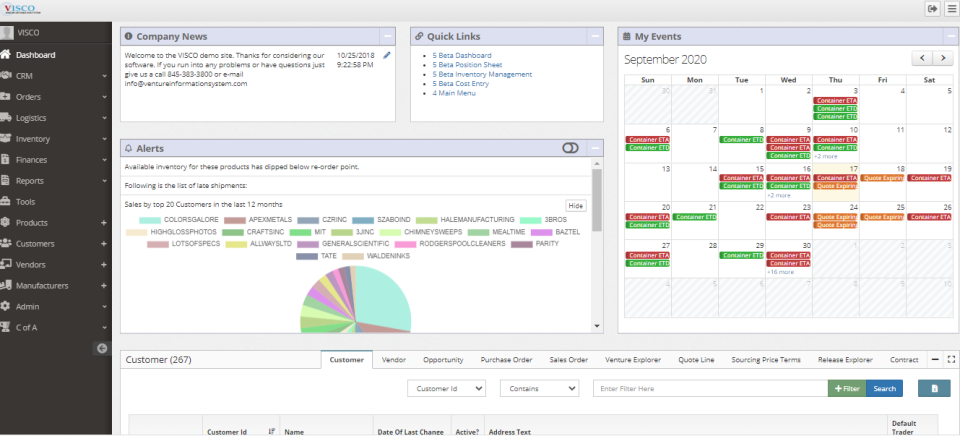
Task: Click the +16 more link on September 30
Action: pyautogui.click(x=781, y=272)
